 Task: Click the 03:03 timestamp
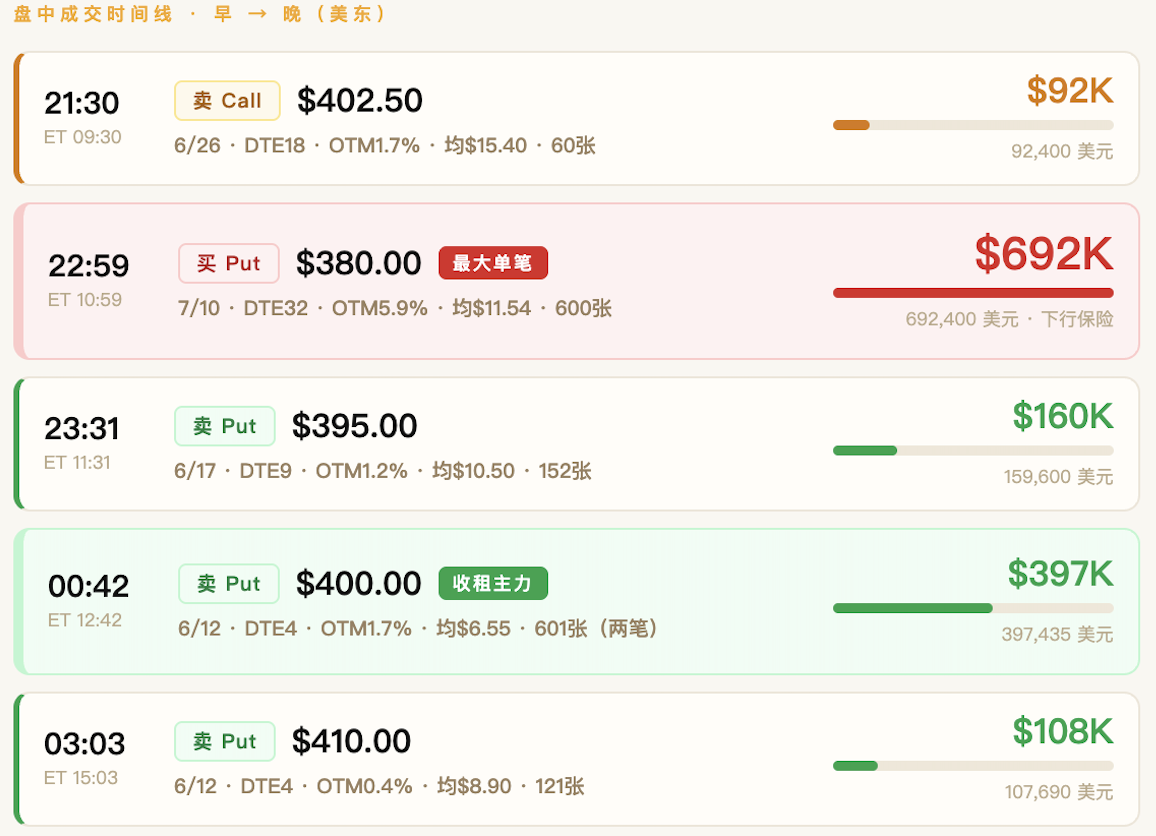(85, 744)
